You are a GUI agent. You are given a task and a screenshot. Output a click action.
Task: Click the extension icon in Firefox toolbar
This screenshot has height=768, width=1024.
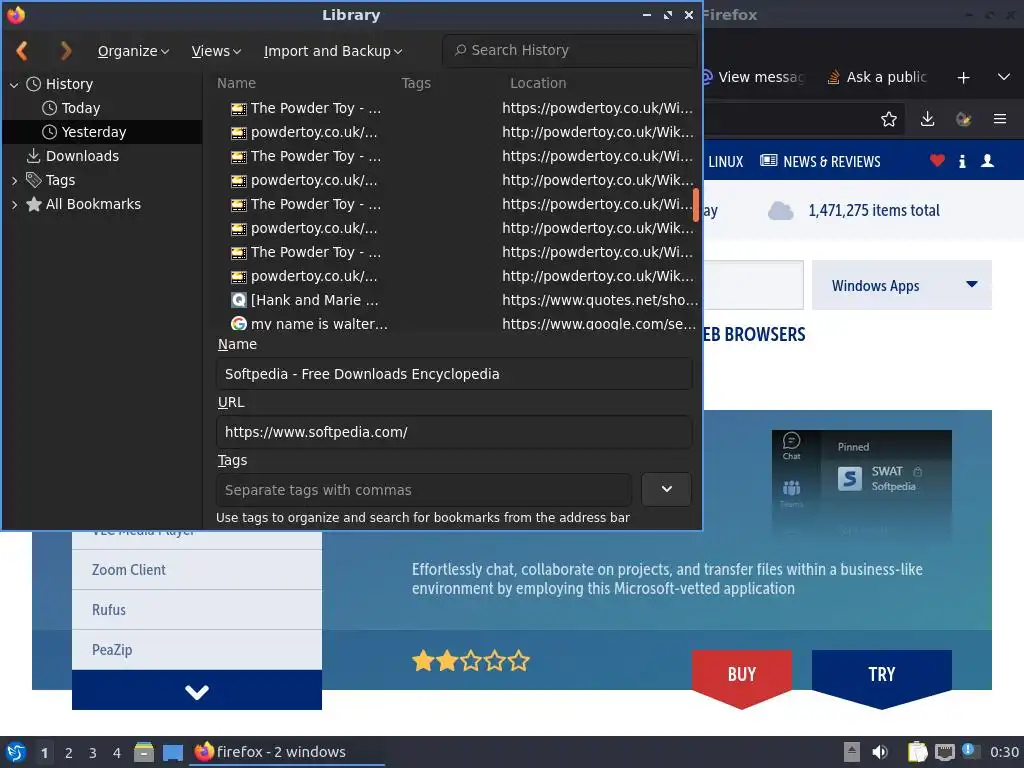click(x=963, y=119)
